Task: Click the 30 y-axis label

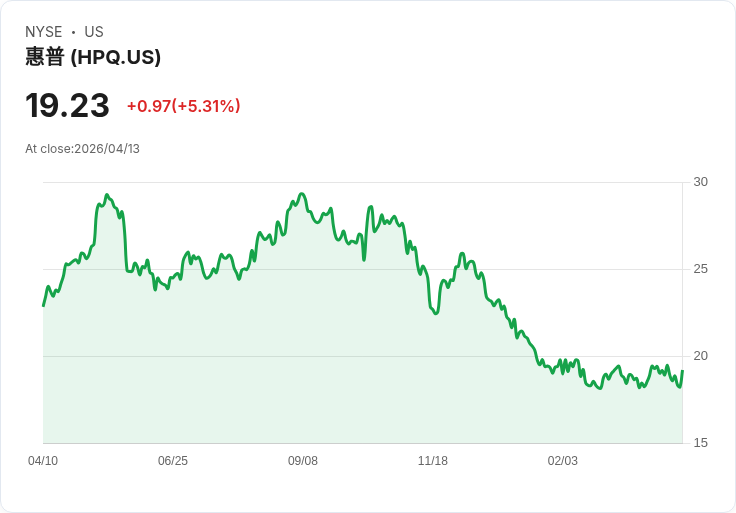Action: pyautogui.click(x=701, y=182)
